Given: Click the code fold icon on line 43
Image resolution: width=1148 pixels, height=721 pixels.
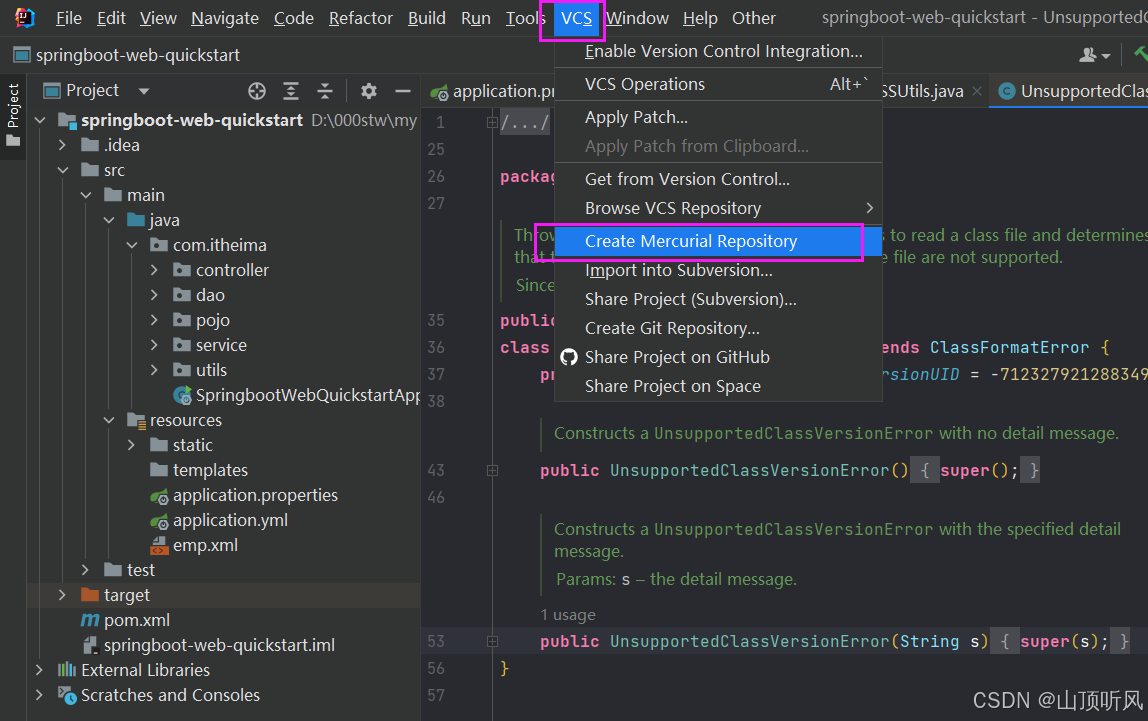Looking at the screenshot, I should (493, 471).
